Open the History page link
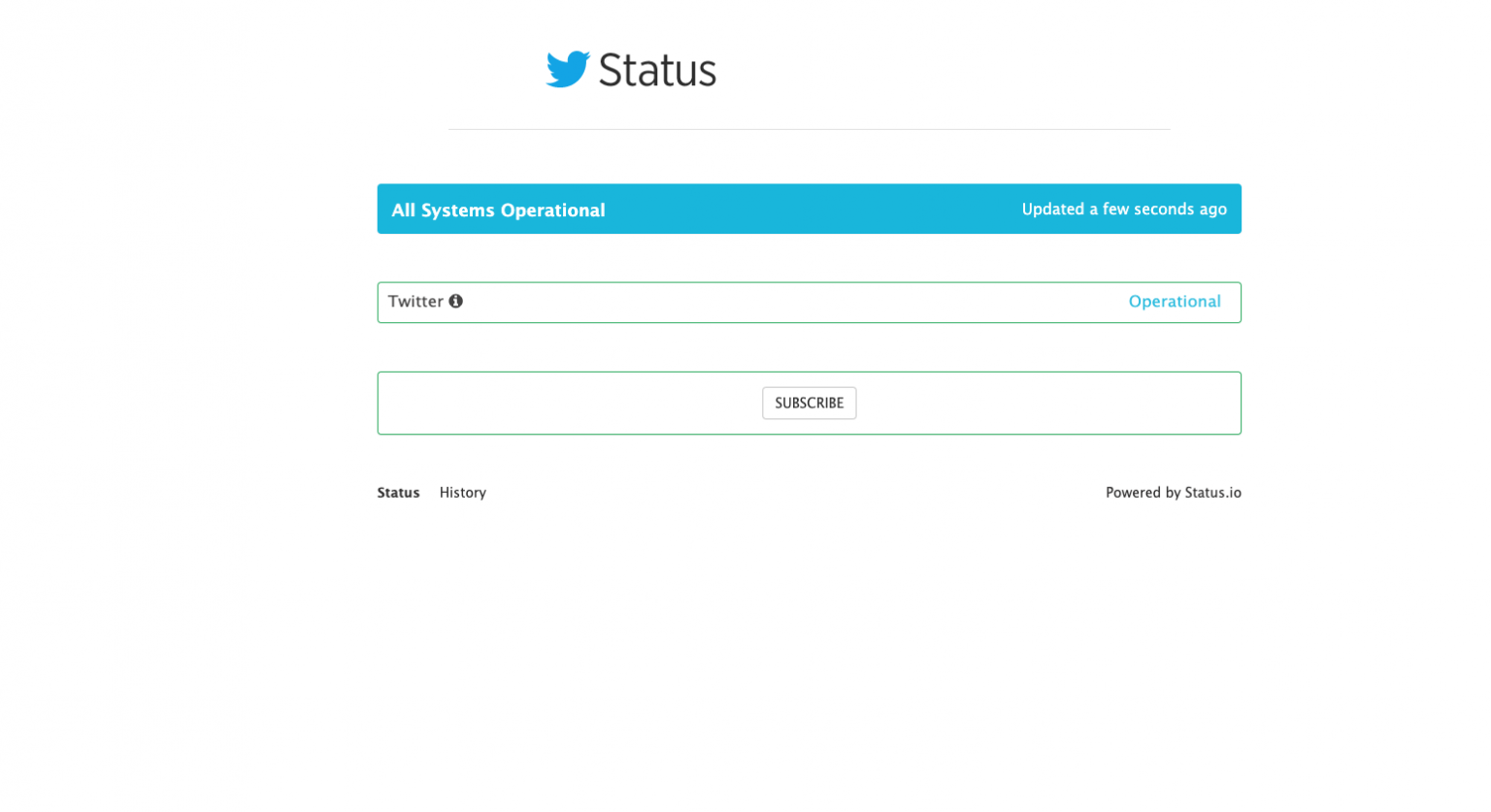The height and width of the screenshot is (812, 1491). (462, 493)
